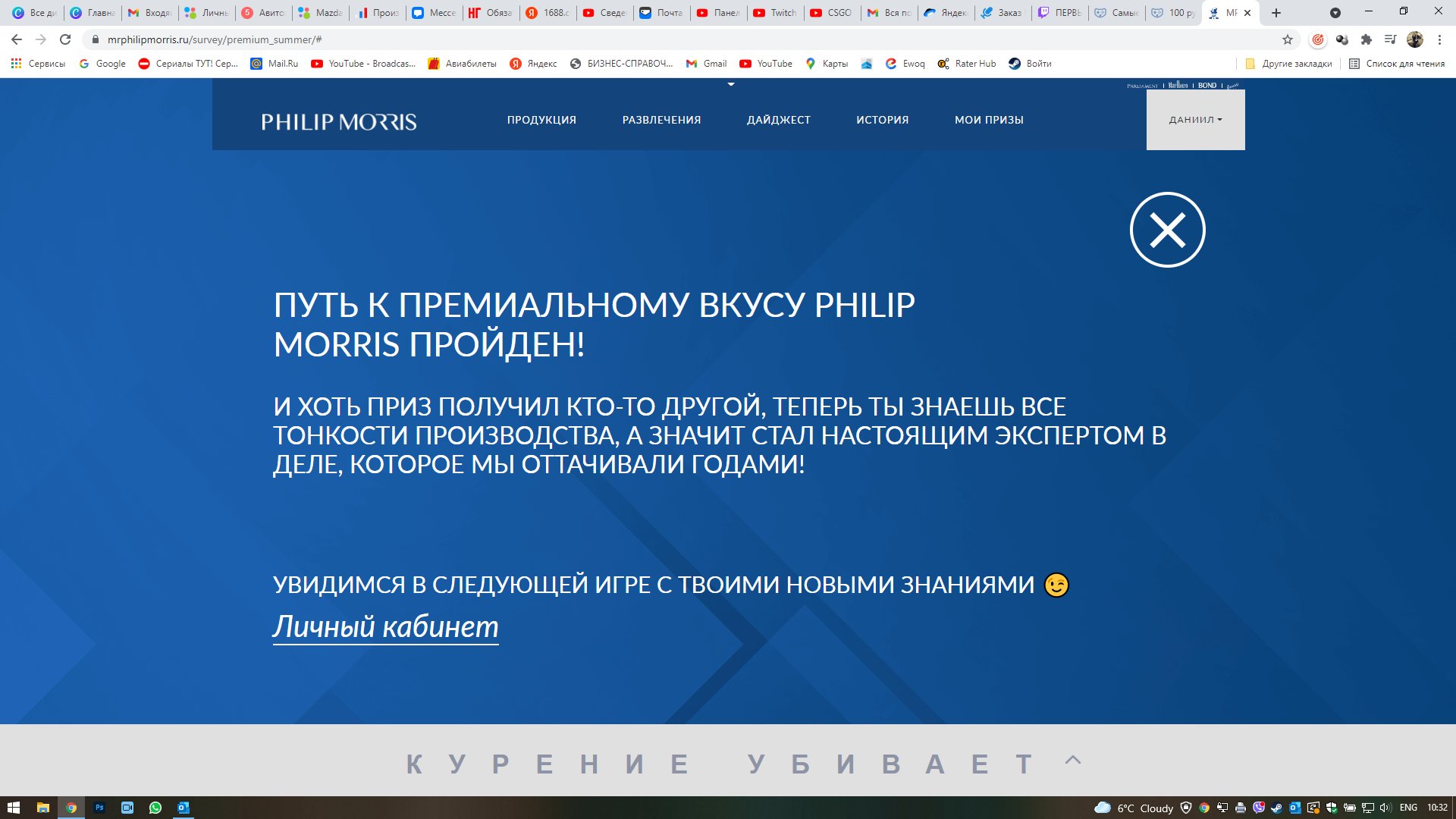Viewport: 1456px width, 819px height.
Task: Open the Chrome profile avatar
Action: [x=1415, y=39]
